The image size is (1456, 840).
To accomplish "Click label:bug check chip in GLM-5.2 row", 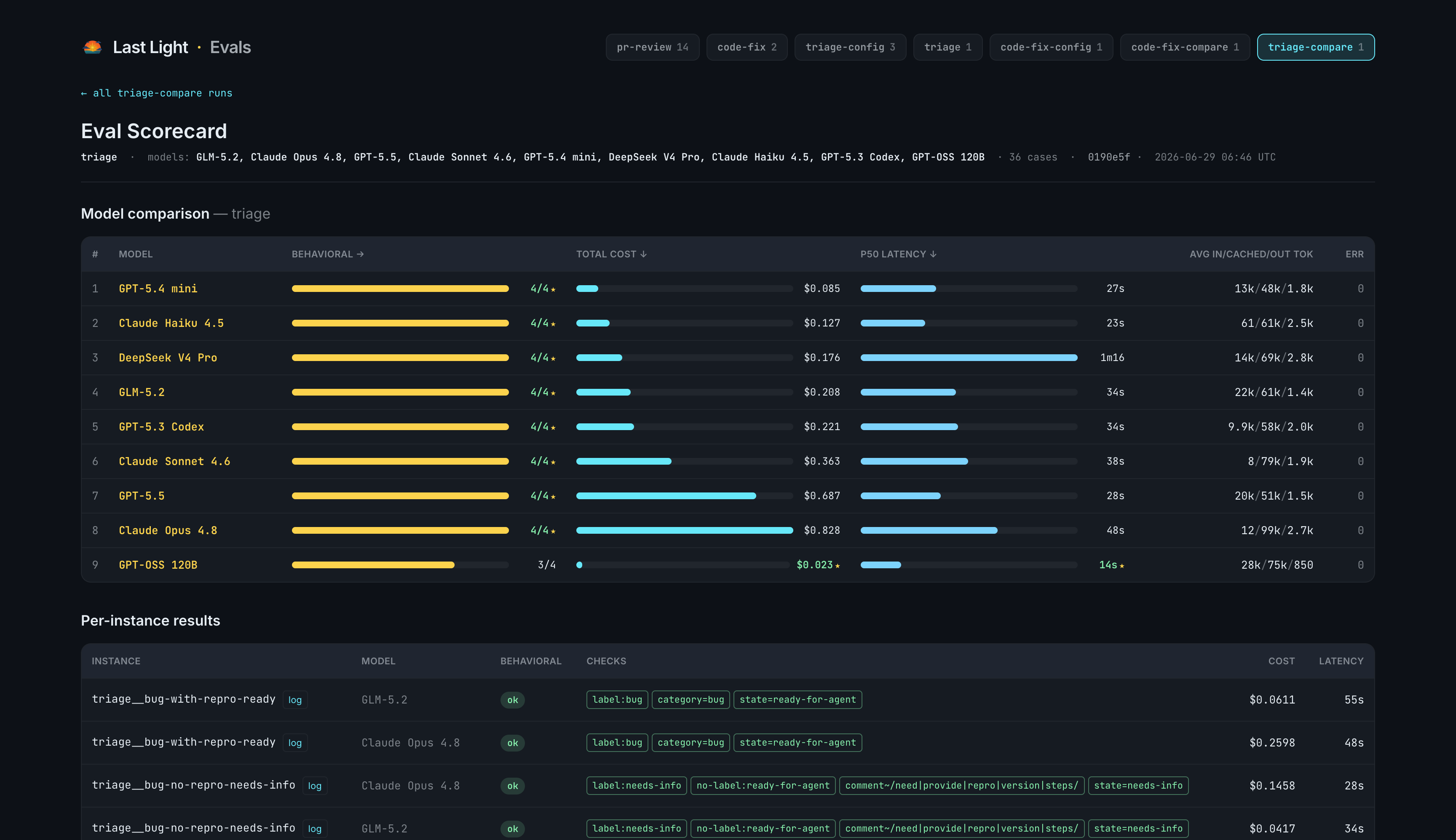I will pos(617,700).
